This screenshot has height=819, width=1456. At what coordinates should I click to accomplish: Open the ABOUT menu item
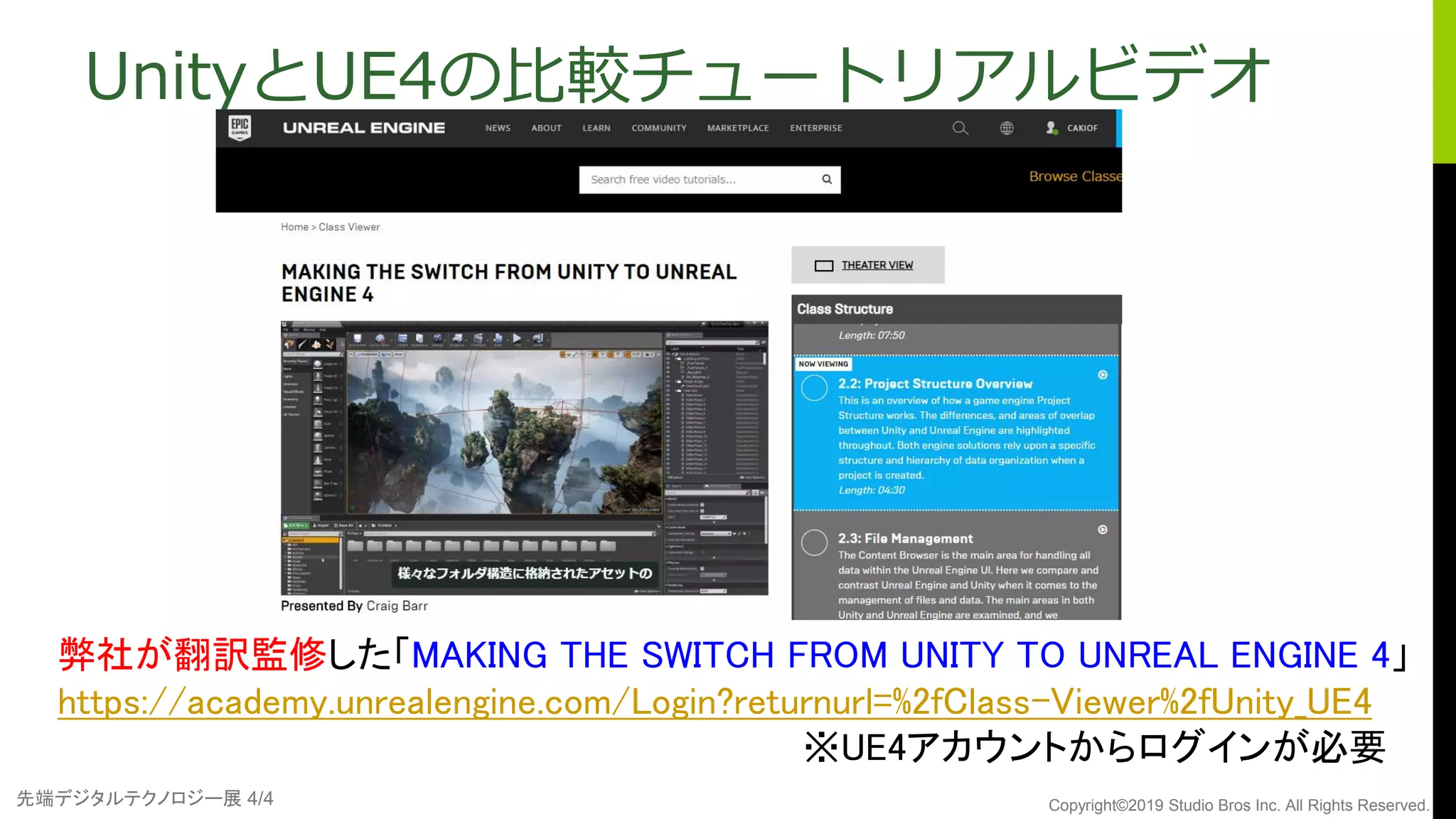coord(546,128)
